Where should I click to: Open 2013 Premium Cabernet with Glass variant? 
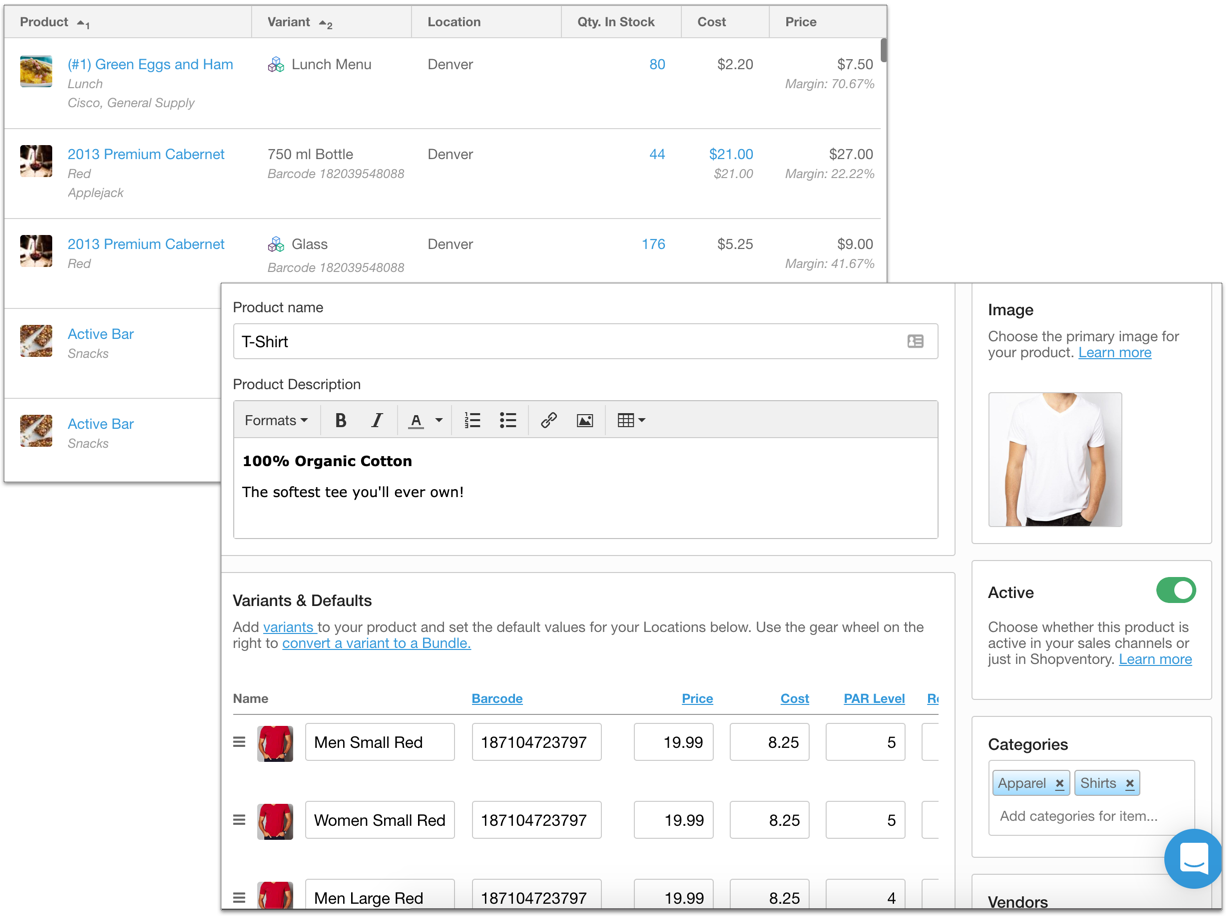click(146, 244)
